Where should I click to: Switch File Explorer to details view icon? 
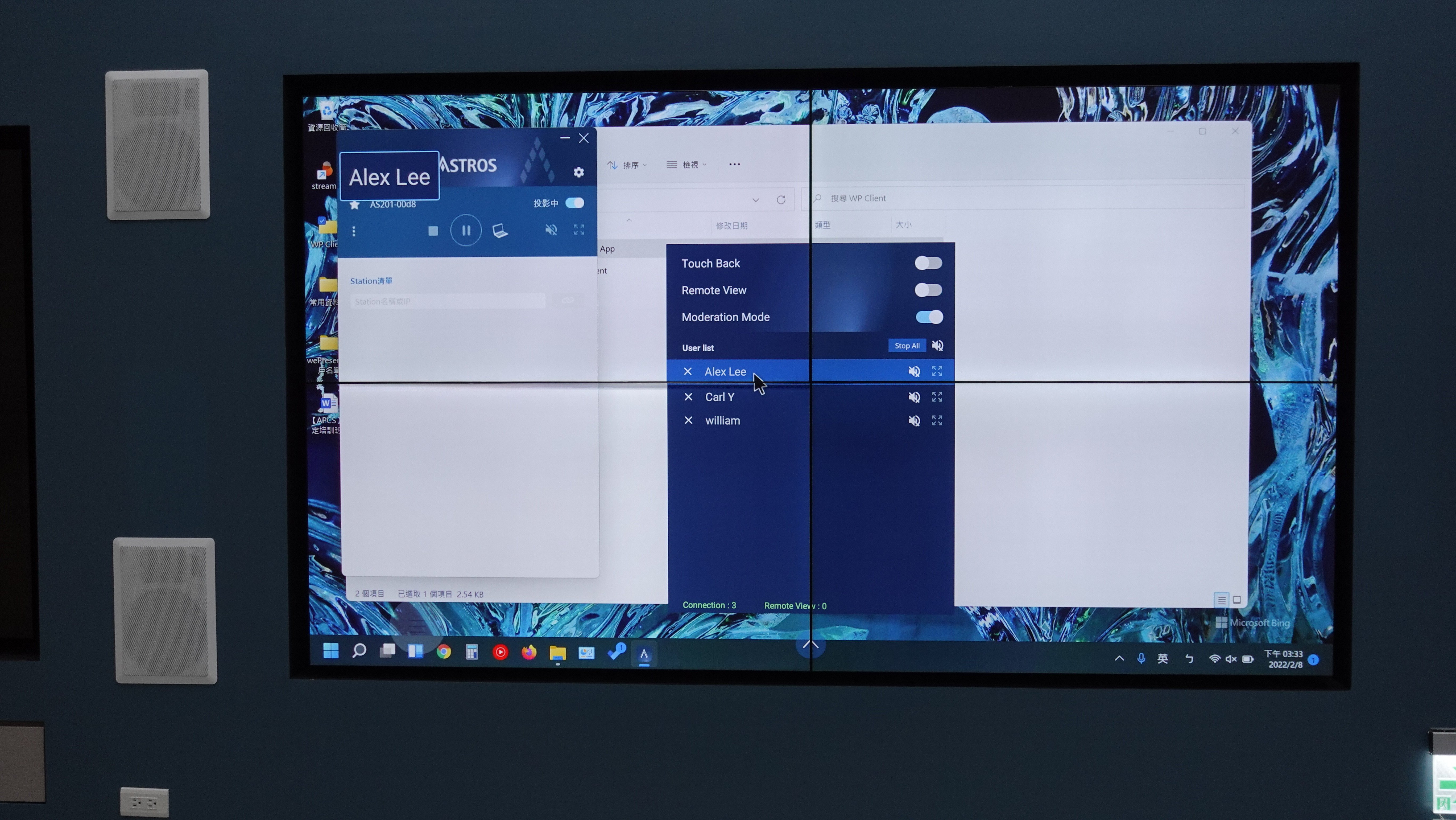[x=1221, y=600]
